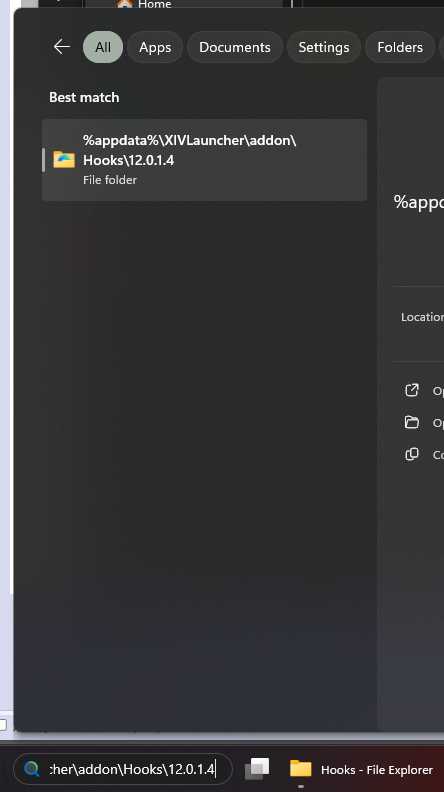Switch to the Settings filter tab
This screenshot has height=792, width=444.
pyautogui.click(x=324, y=47)
